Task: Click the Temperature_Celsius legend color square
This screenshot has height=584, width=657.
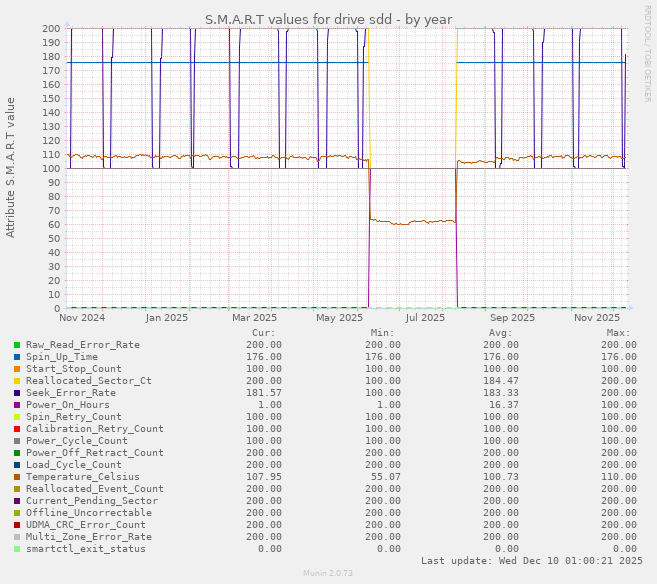Action: (17, 477)
